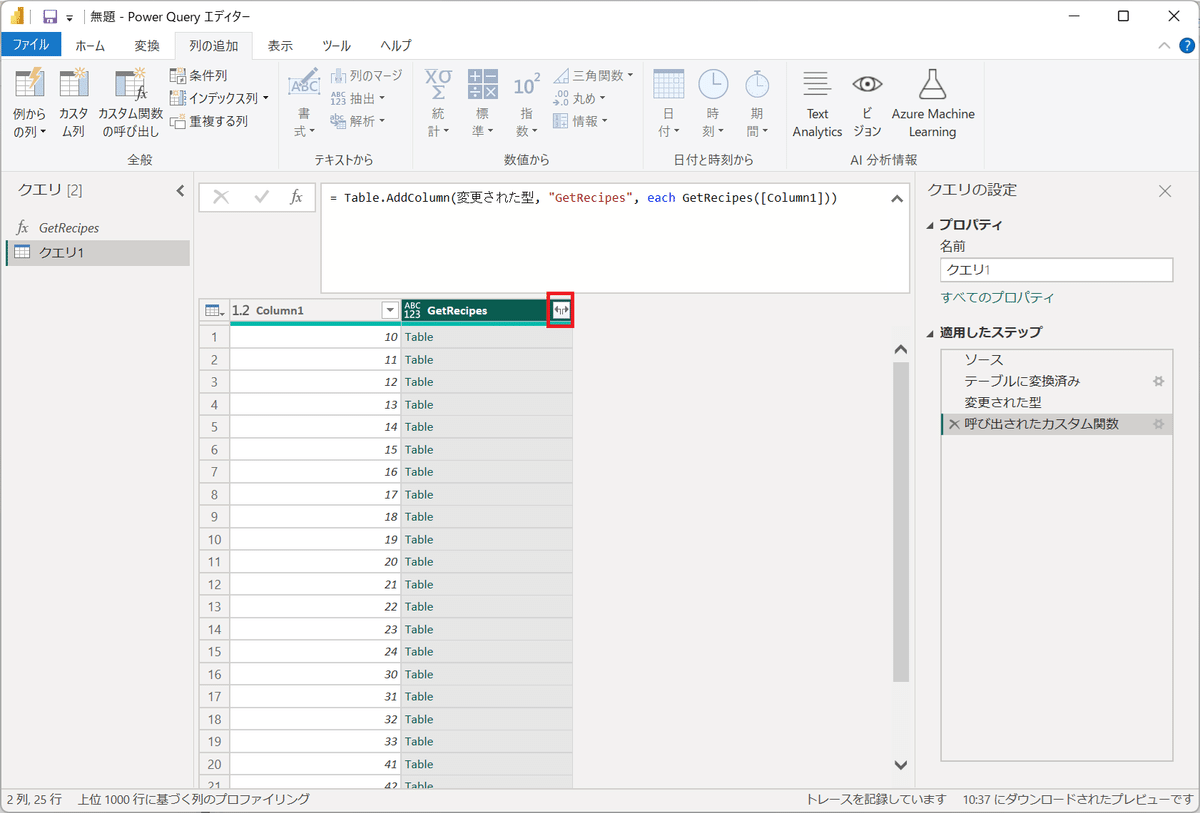This screenshot has width=1200, height=813.
Task: Open the 標準 standard operations menu
Action: click(482, 103)
